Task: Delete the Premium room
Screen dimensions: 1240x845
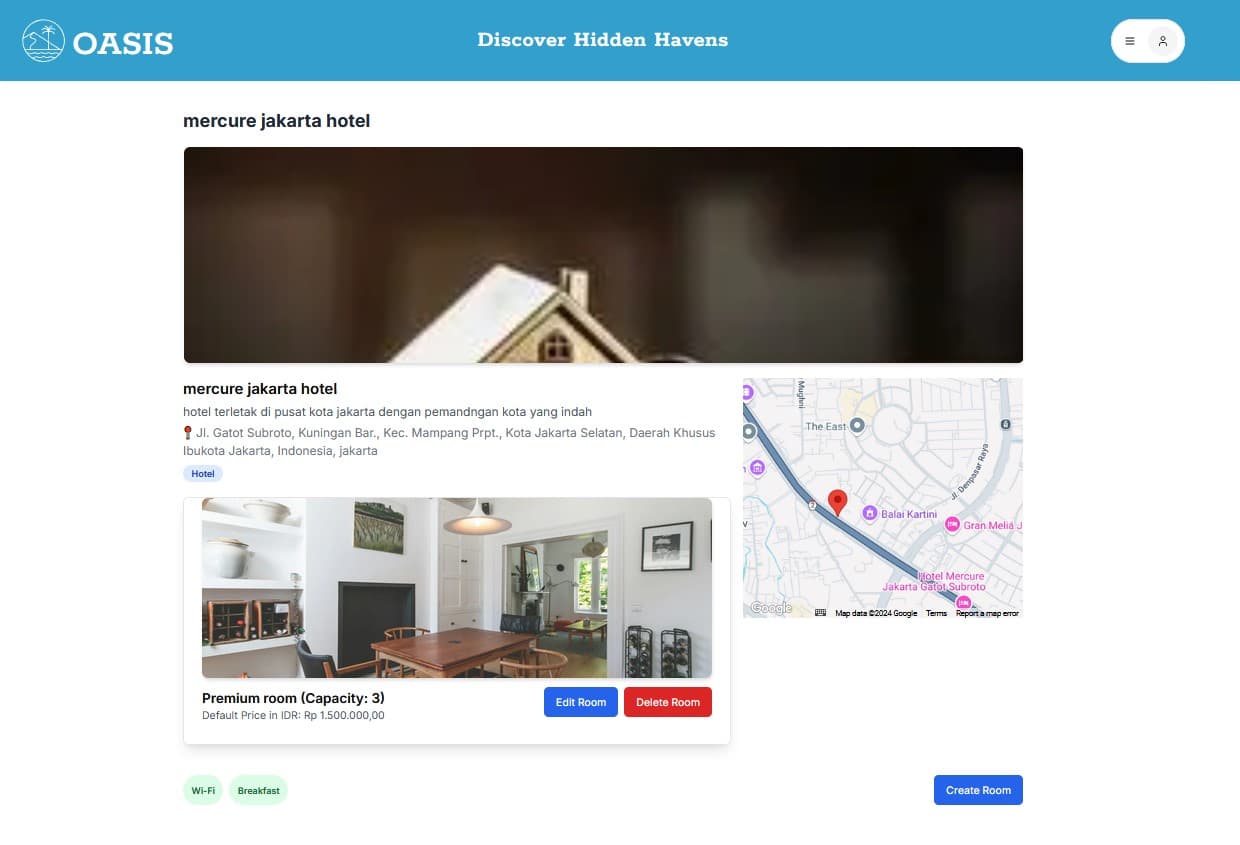Action: click(668, 702)
